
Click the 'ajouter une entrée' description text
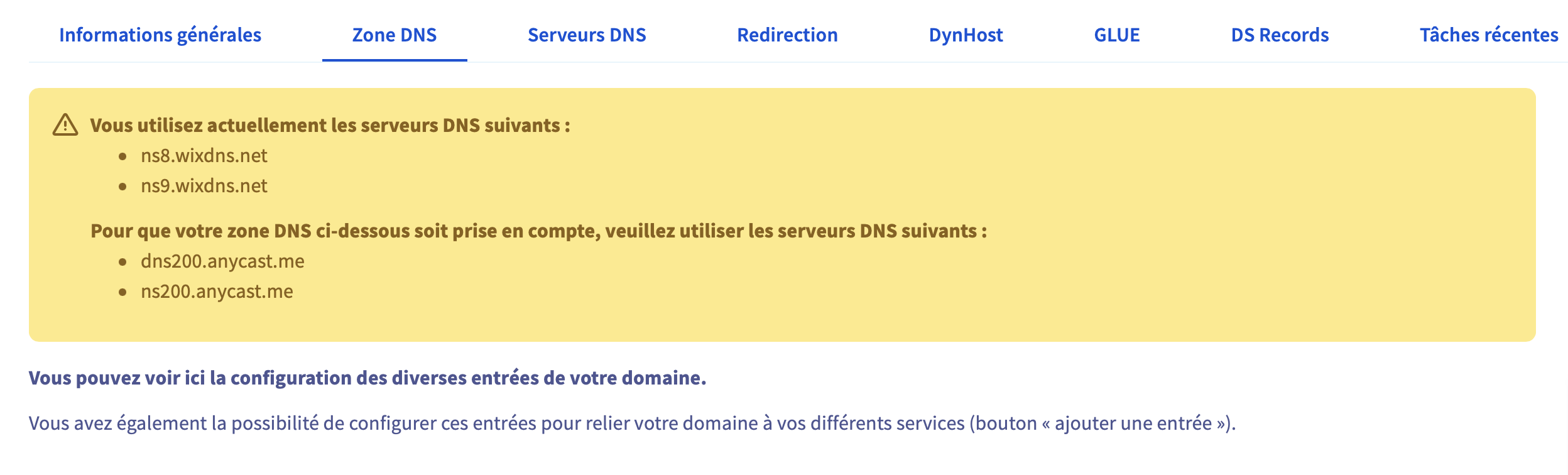[x=632, y=423]
